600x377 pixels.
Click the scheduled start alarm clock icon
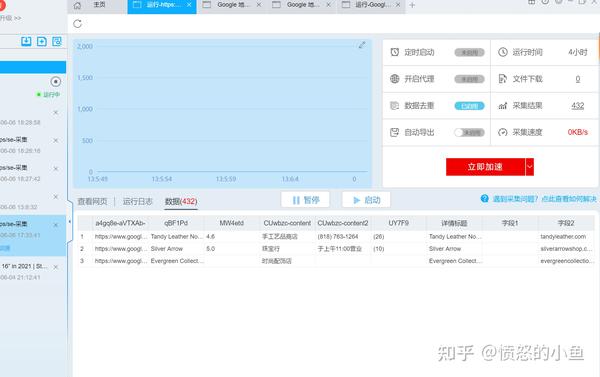coord(395,52)
